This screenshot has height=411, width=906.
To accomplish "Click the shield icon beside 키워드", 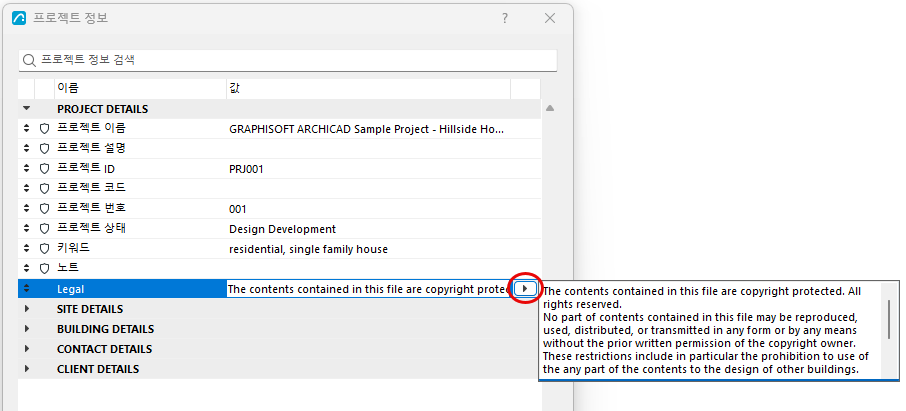I will (x=44, y=249).
